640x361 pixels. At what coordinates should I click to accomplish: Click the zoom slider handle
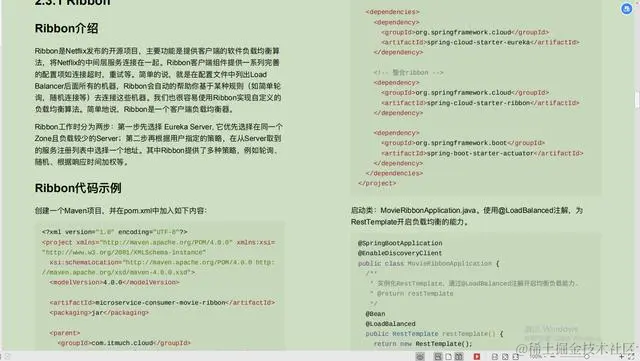[x=587, y=357]
